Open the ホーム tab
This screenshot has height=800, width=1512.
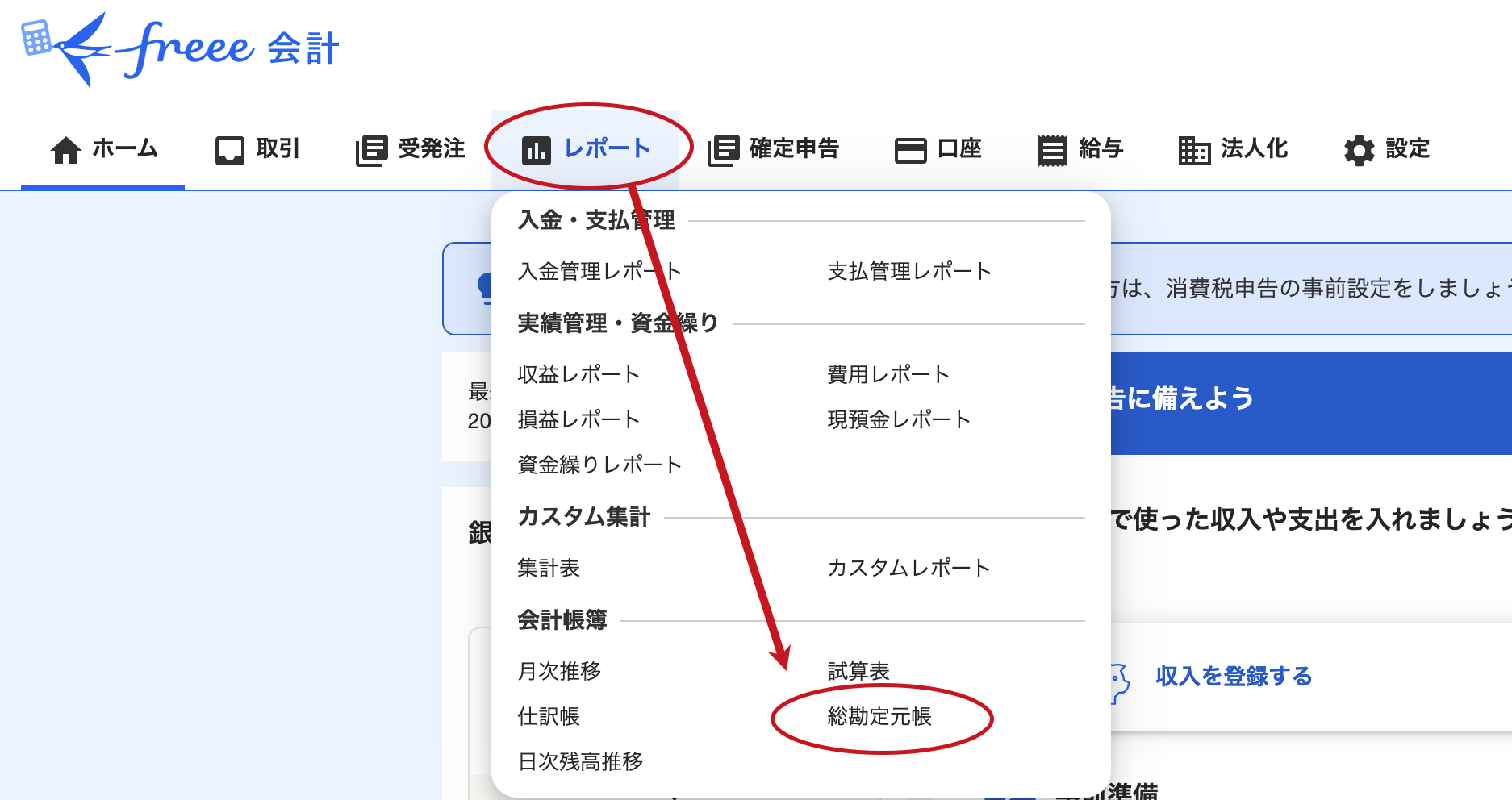click(x=103, y=150)
